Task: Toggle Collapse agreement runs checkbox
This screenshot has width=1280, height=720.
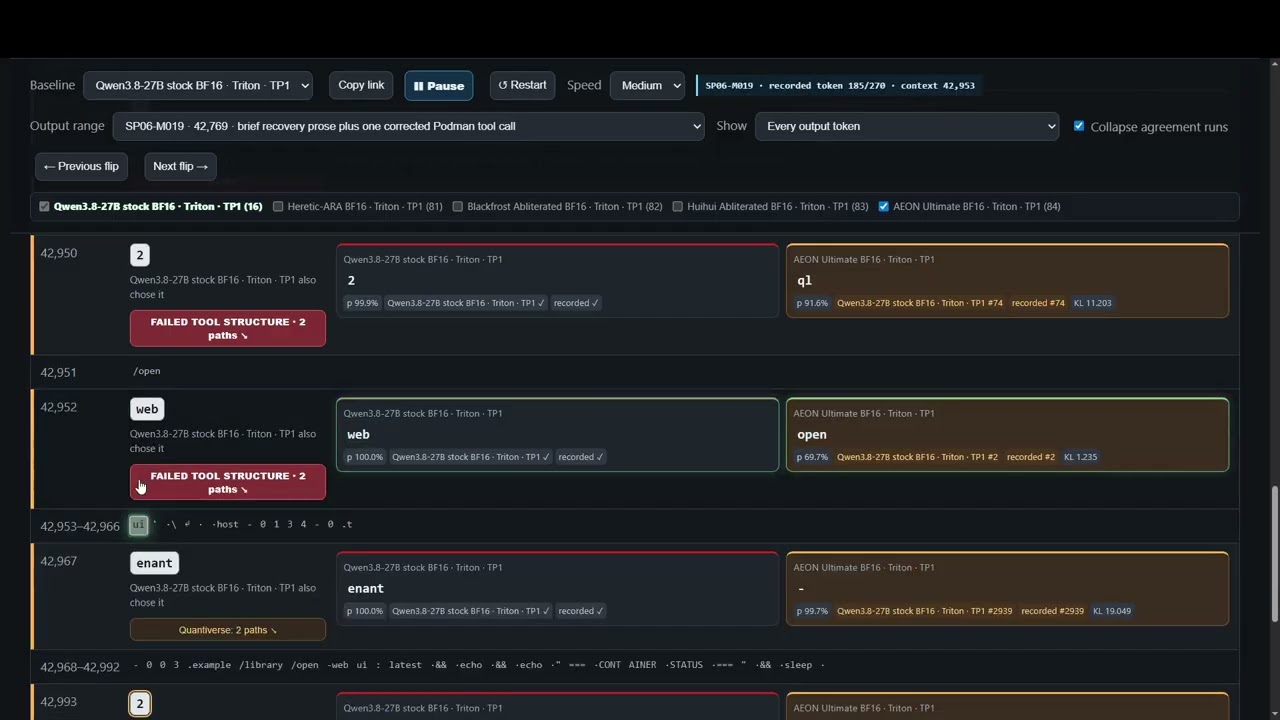Action: pyautogui.click(x=1078, y=126)
